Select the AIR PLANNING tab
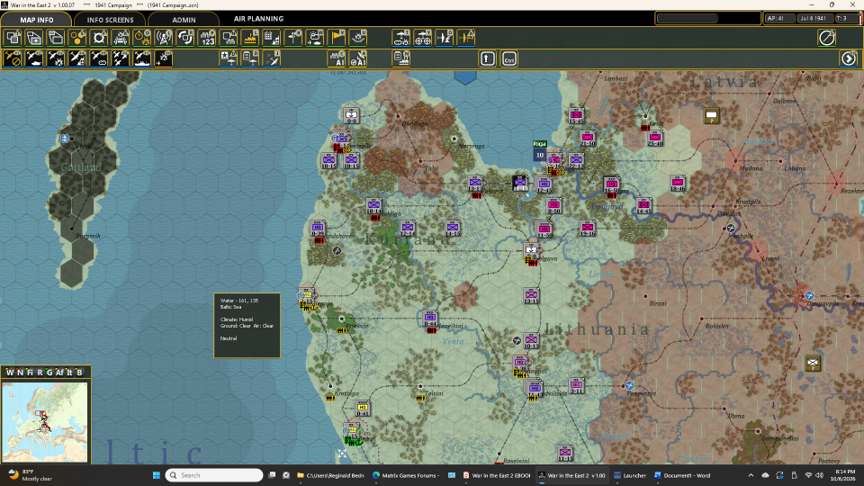The width and height of the screenshot is (864, 486). (x=258, y=19)
